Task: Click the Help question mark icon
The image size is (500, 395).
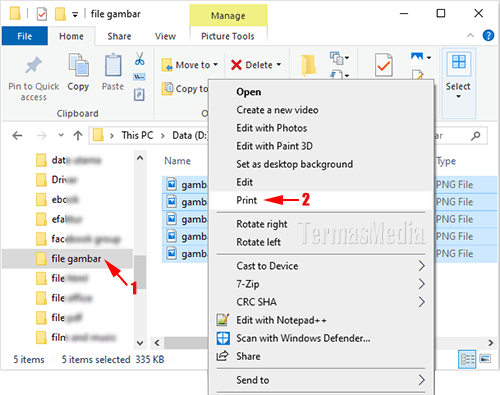Action: [x=488, y=35]
